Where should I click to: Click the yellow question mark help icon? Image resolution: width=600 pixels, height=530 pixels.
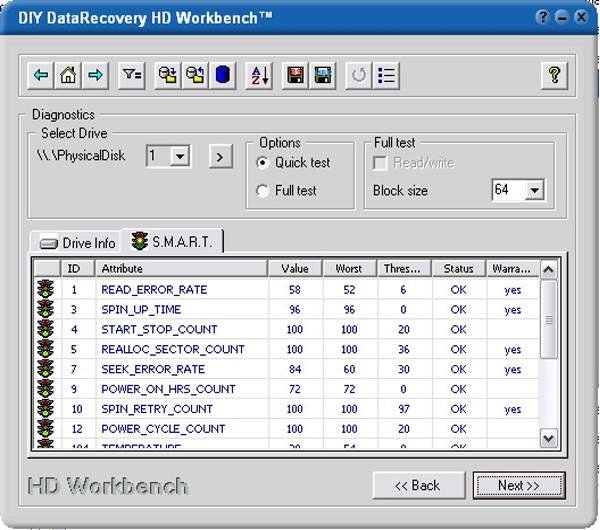pyautogui.click(x=554, y=75)
